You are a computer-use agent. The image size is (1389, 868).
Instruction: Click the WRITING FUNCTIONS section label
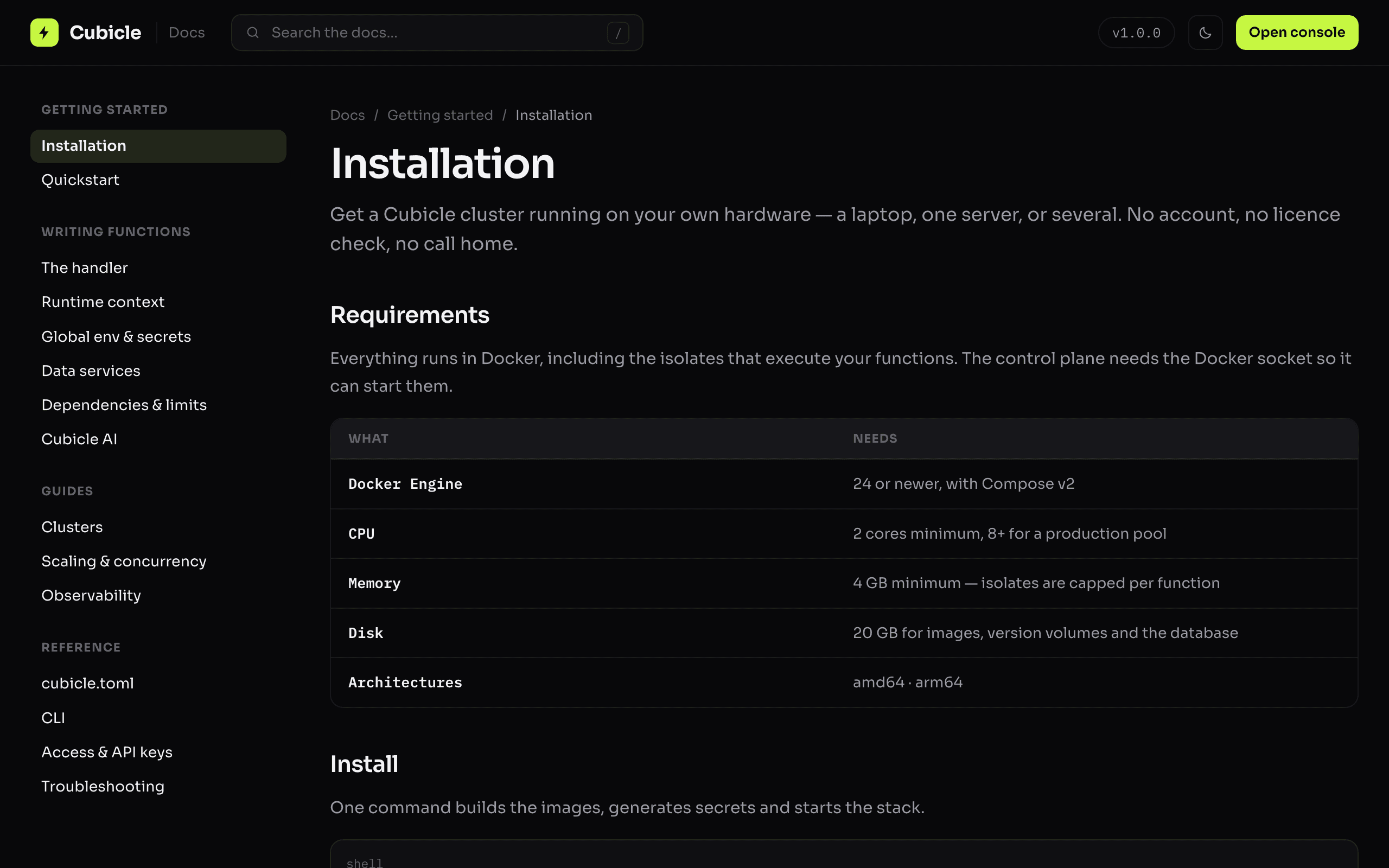(x=116, y=232)
